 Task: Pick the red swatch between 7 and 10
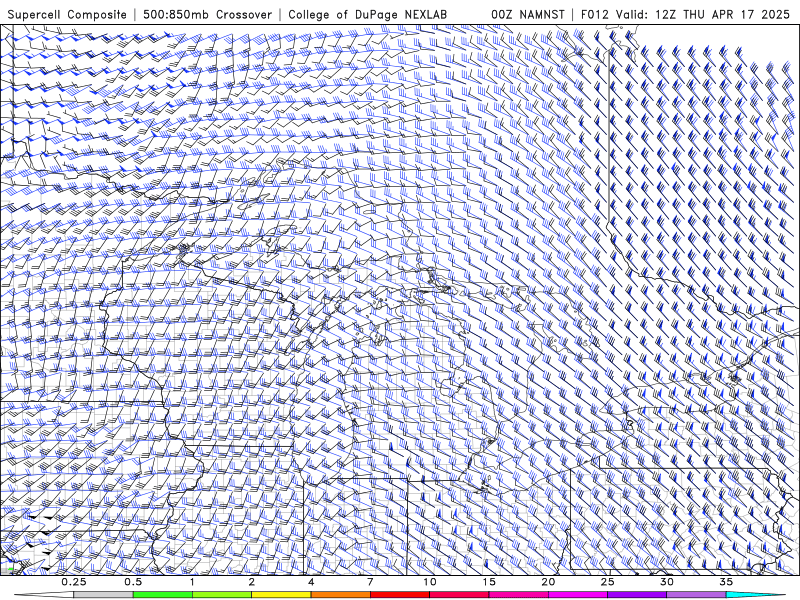[400, 595]
